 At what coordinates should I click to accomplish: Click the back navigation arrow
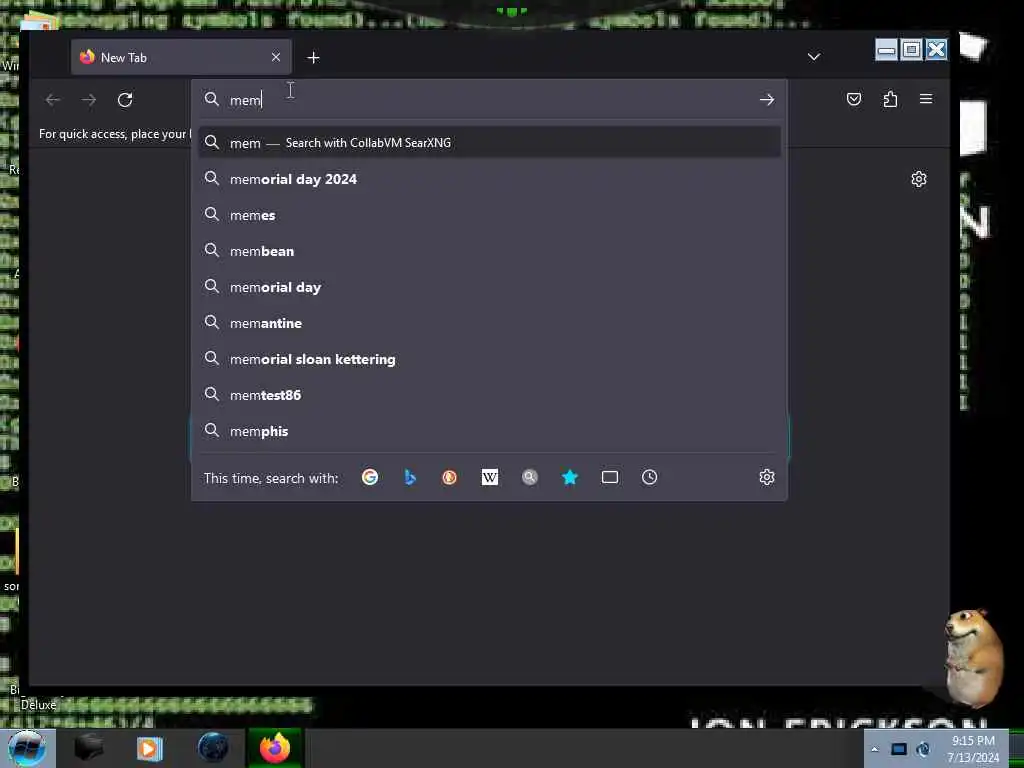click(53, 100)
